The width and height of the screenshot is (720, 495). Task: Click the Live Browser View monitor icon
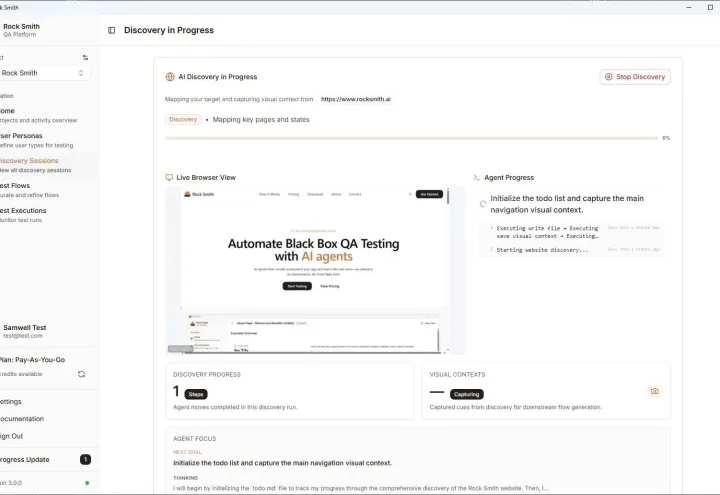(x=169, y=177)
